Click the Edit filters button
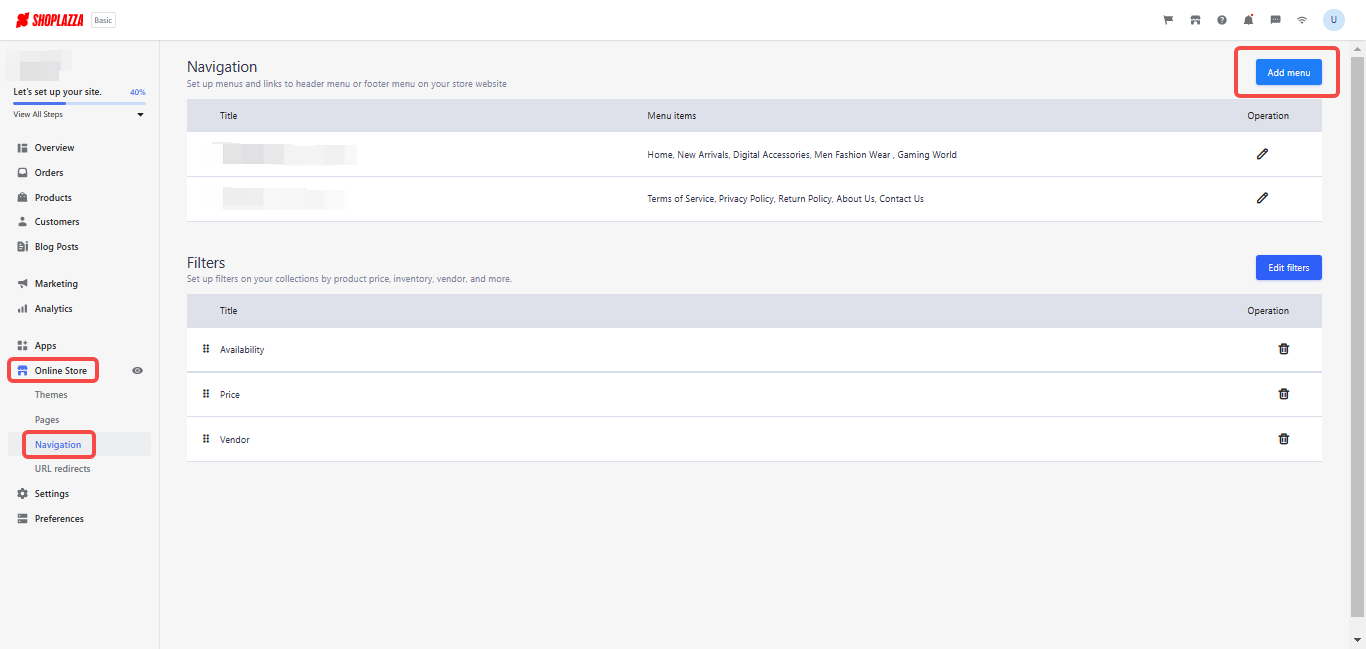The height and width of the screenshot is (649, 1366). (1288, 268)
